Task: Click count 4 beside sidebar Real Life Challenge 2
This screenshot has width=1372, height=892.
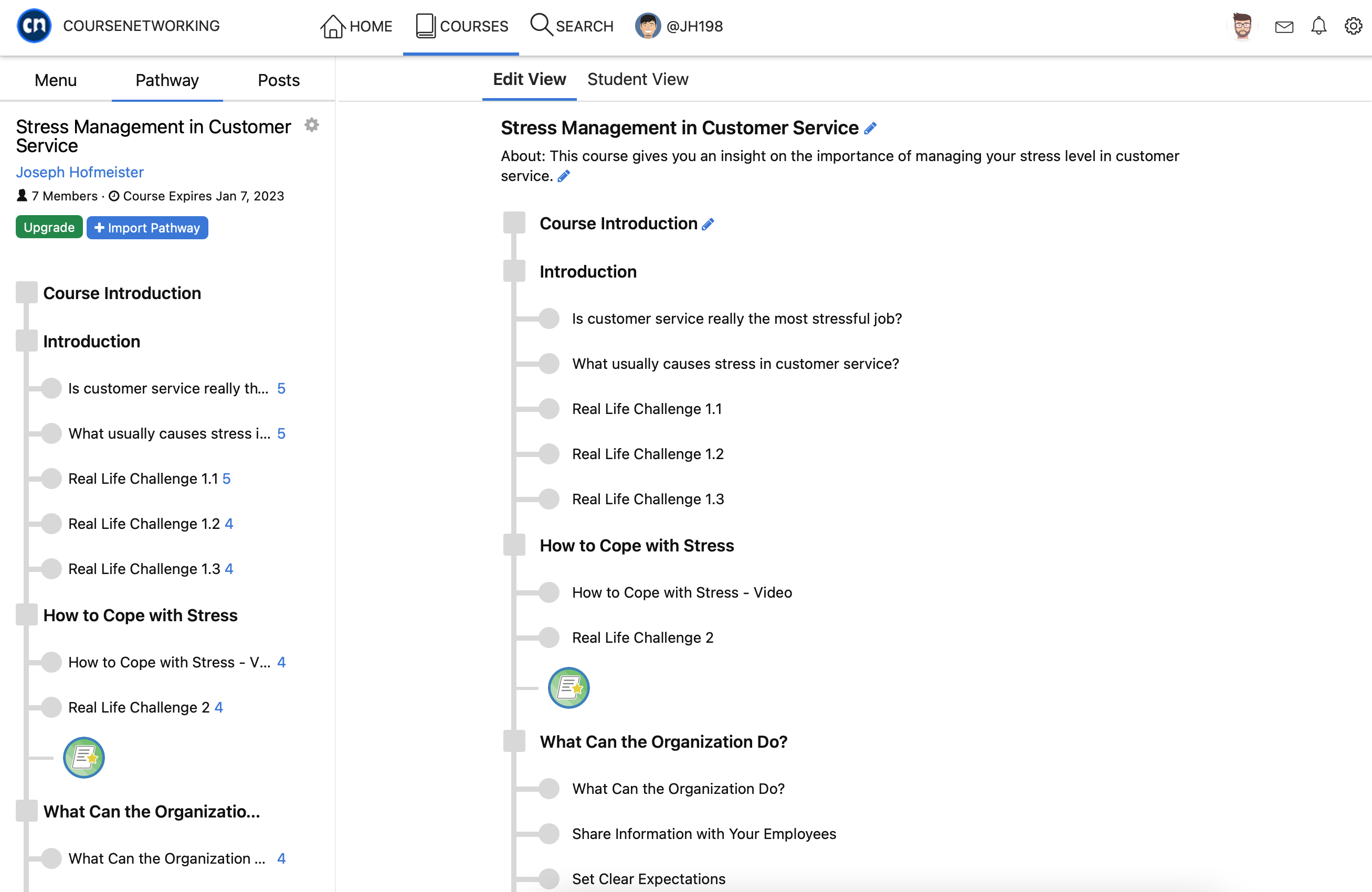Action: (x=218, y=707)
